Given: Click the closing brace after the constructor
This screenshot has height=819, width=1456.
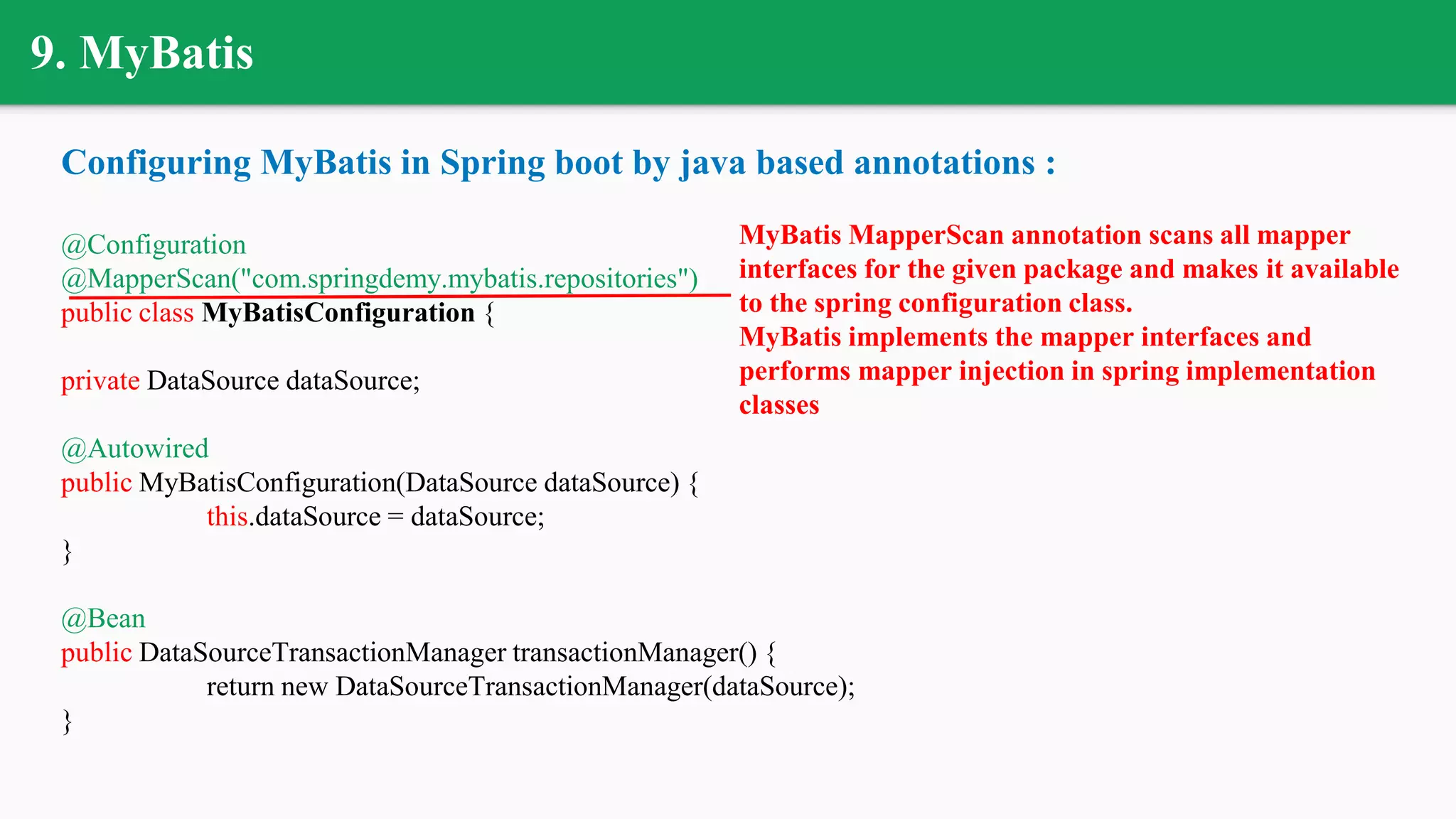Looking at the screenshot, I should (68, 551).
